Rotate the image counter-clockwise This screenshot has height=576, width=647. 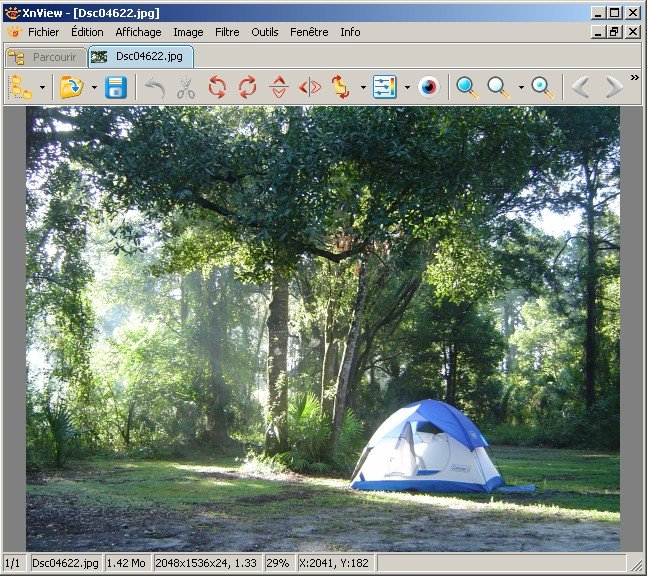coord(217,87)
